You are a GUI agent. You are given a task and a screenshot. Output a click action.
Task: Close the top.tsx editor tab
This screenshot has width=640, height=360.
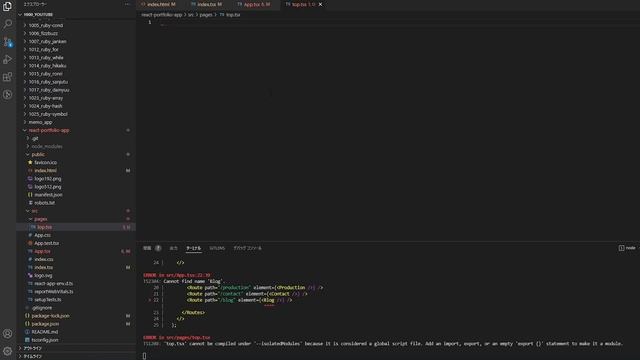pos(320,4)
